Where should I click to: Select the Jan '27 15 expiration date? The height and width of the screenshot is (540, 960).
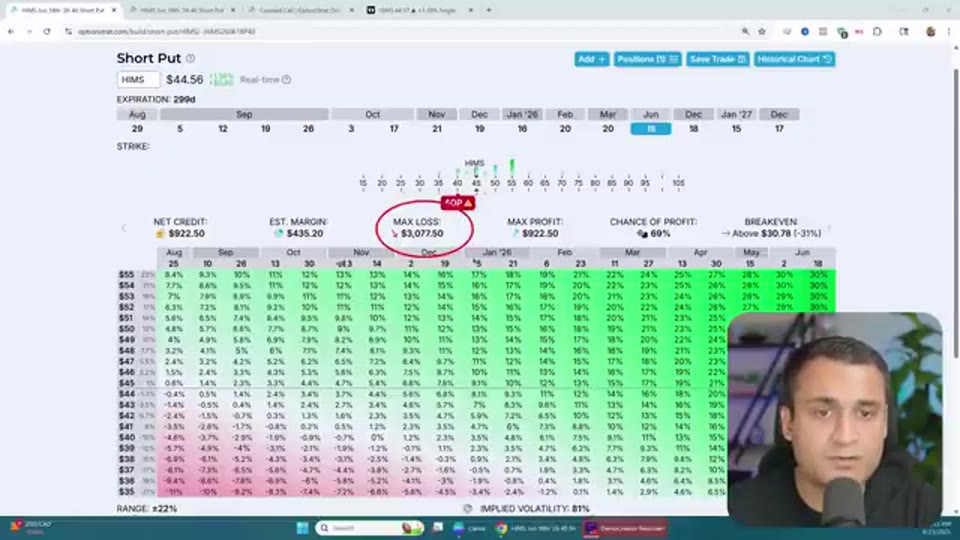click(x=736, y=129)
